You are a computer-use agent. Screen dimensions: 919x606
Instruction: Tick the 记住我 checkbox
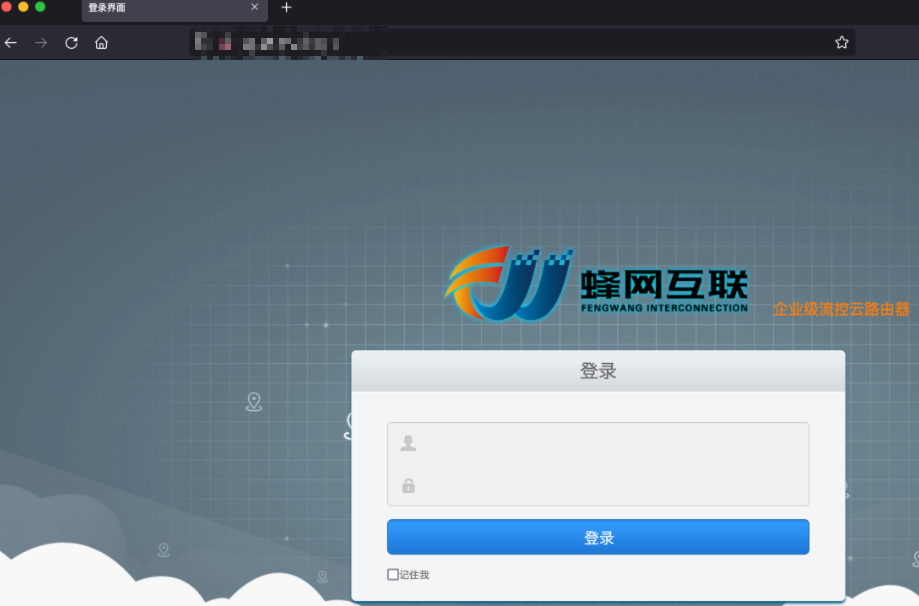(393, 574)
